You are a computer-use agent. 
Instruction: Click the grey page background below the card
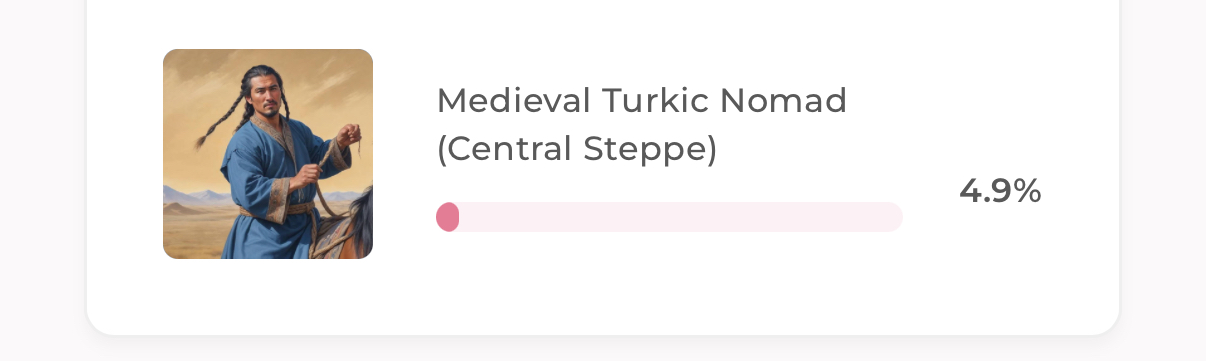tap(600, 350)
